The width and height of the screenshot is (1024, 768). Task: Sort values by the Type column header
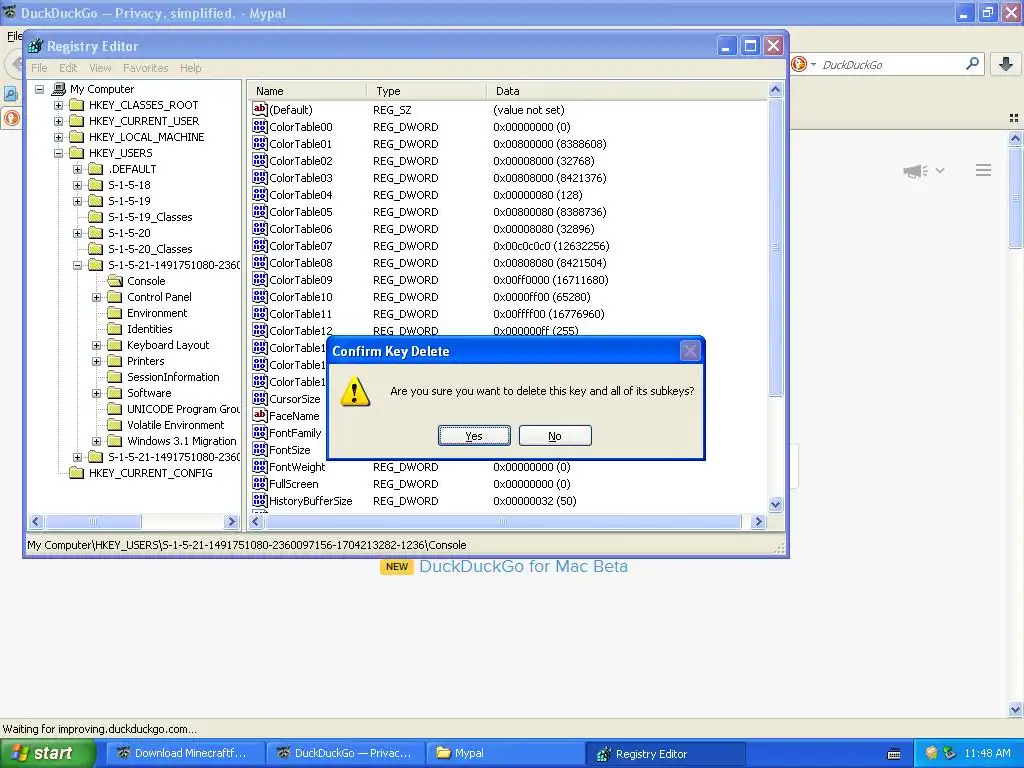pyautogui.click(x=426, y=91)
